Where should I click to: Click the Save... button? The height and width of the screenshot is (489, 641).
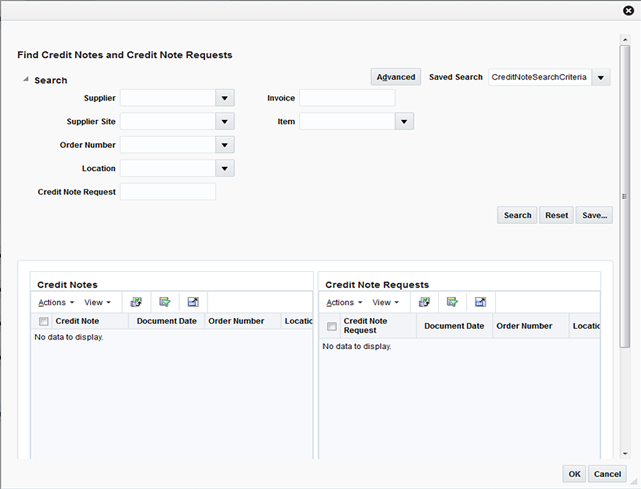[594, 215]
